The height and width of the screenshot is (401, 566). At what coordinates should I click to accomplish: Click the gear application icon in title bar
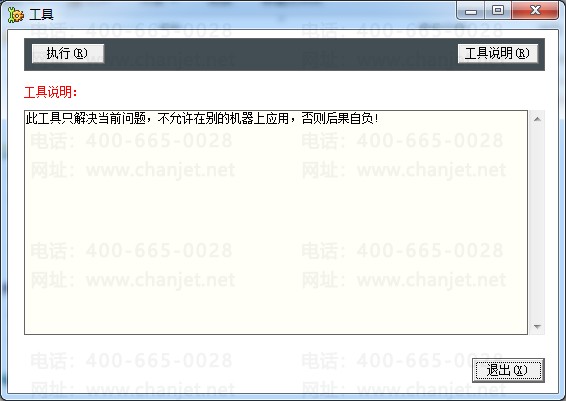15,14
